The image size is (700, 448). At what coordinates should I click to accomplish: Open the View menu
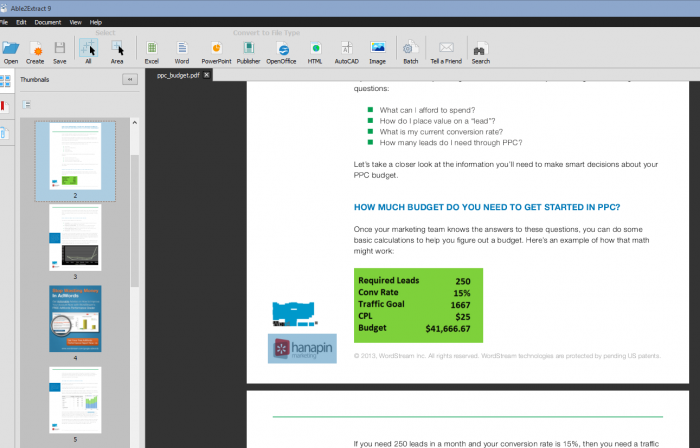74,21
